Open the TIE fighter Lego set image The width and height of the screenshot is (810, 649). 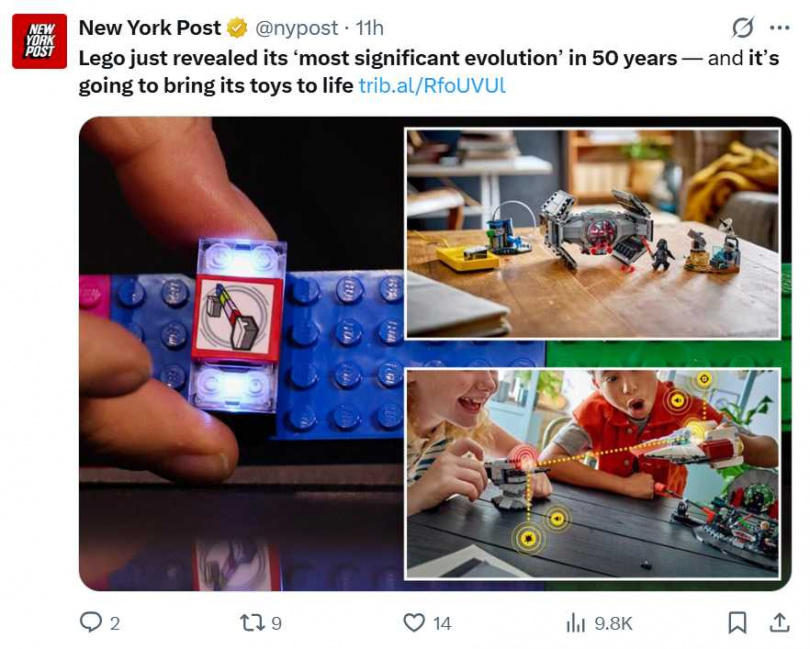(x=593, y=234)
